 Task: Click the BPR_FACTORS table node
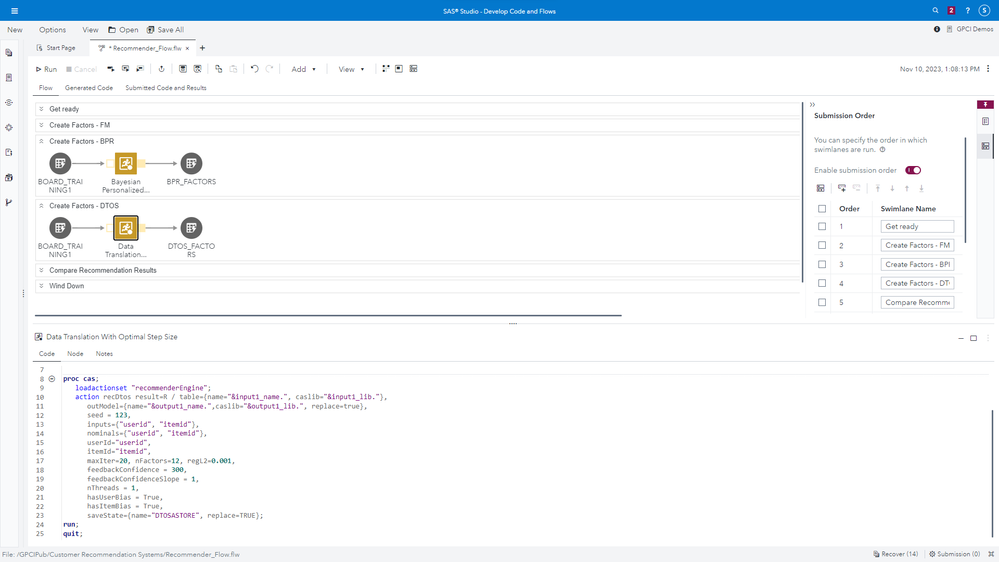191,163
